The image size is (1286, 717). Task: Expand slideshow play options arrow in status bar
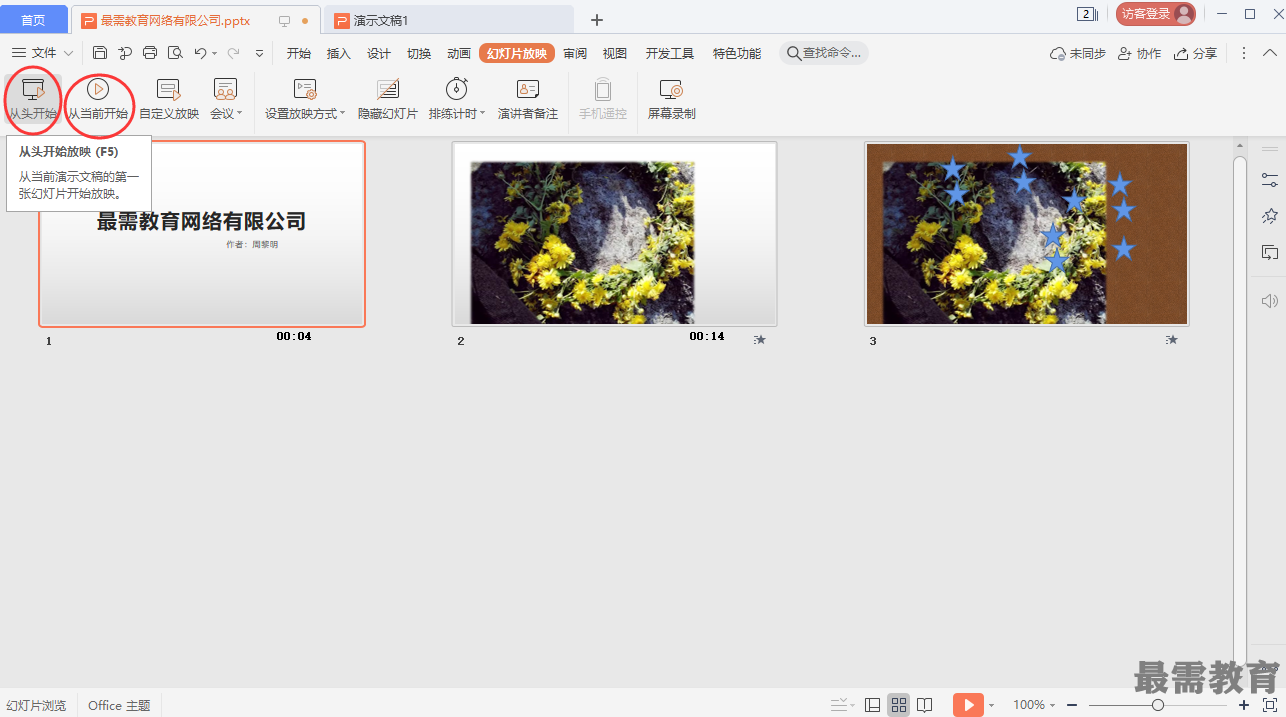pyautogui.click(x=991, y=706)
